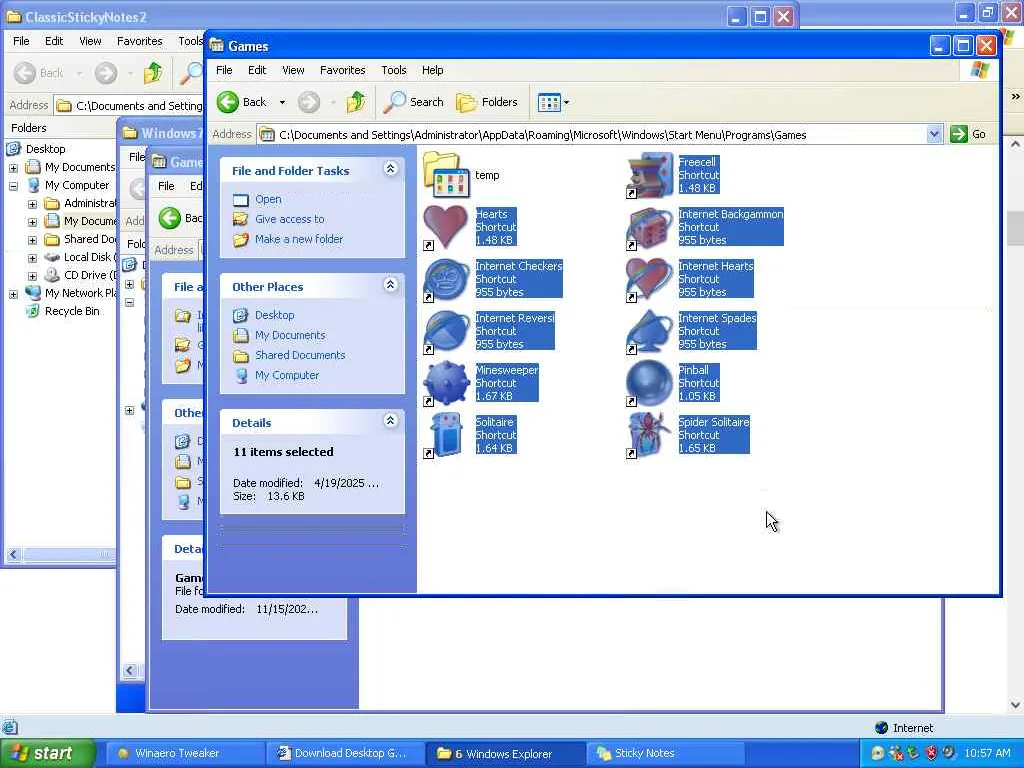Collapse the File and Folder Tasks panel
This screenshot has width=1024, height=768.
pyautogui.click(x=391, y=169)
